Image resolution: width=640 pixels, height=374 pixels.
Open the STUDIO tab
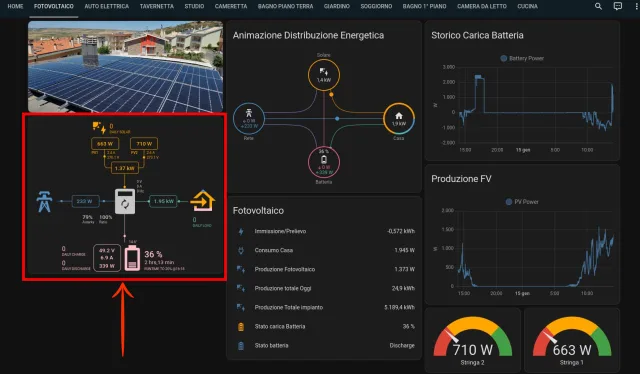tap(194, 6)
